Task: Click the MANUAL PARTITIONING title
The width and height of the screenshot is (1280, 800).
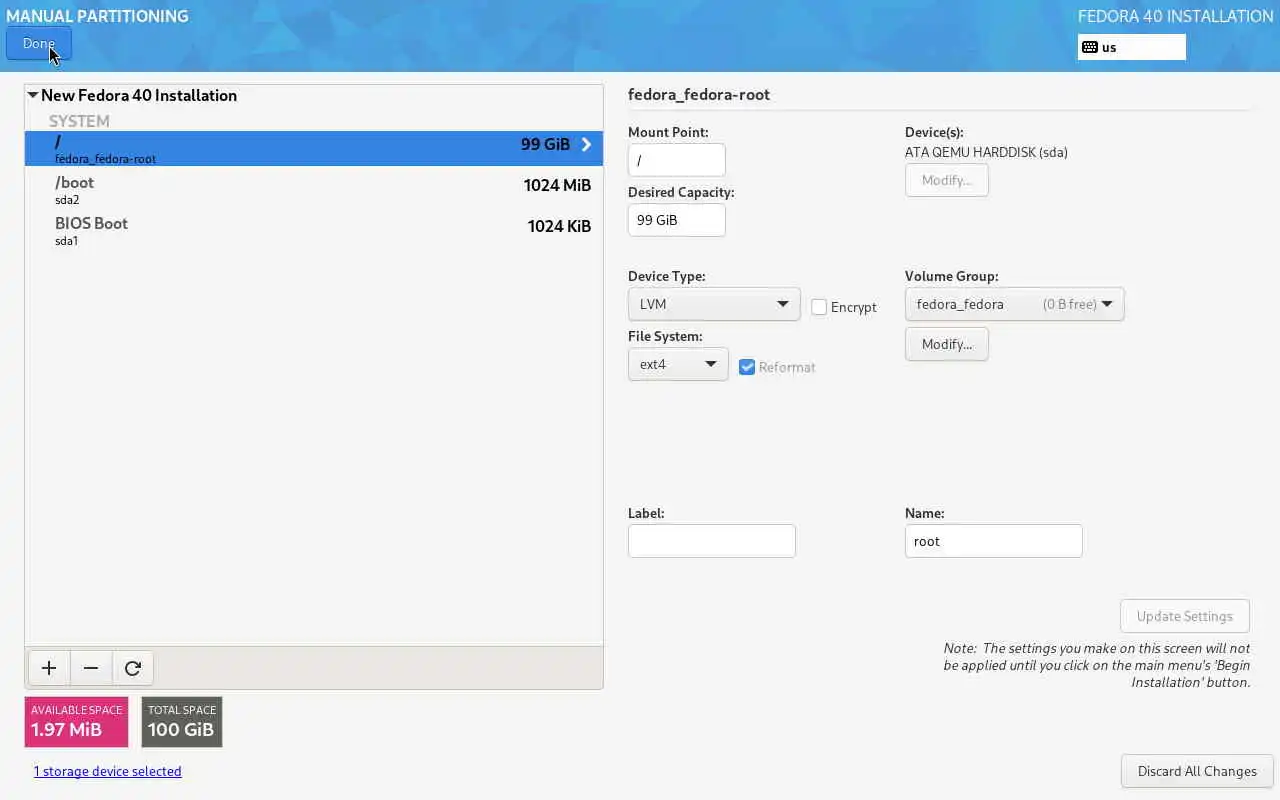Action: [x=97, y=16]
